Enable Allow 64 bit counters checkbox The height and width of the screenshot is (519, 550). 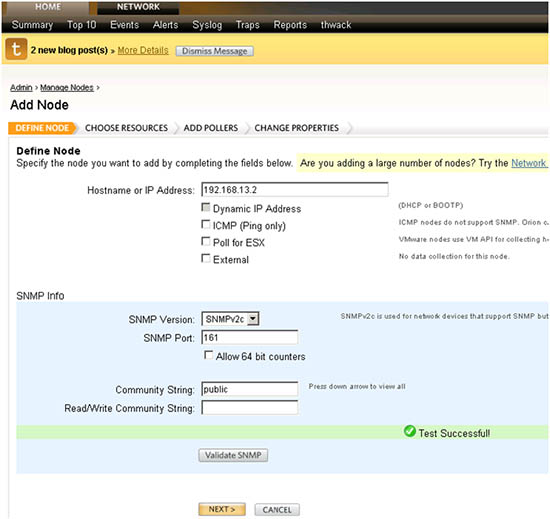[208, 355]
